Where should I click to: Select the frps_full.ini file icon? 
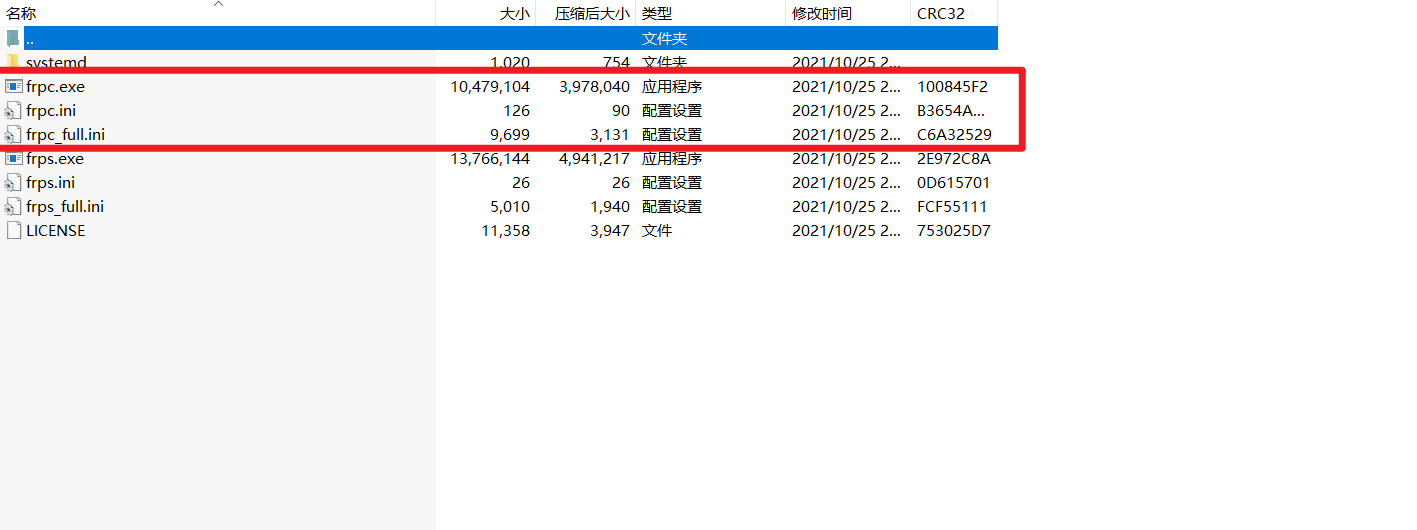[13, 207]
